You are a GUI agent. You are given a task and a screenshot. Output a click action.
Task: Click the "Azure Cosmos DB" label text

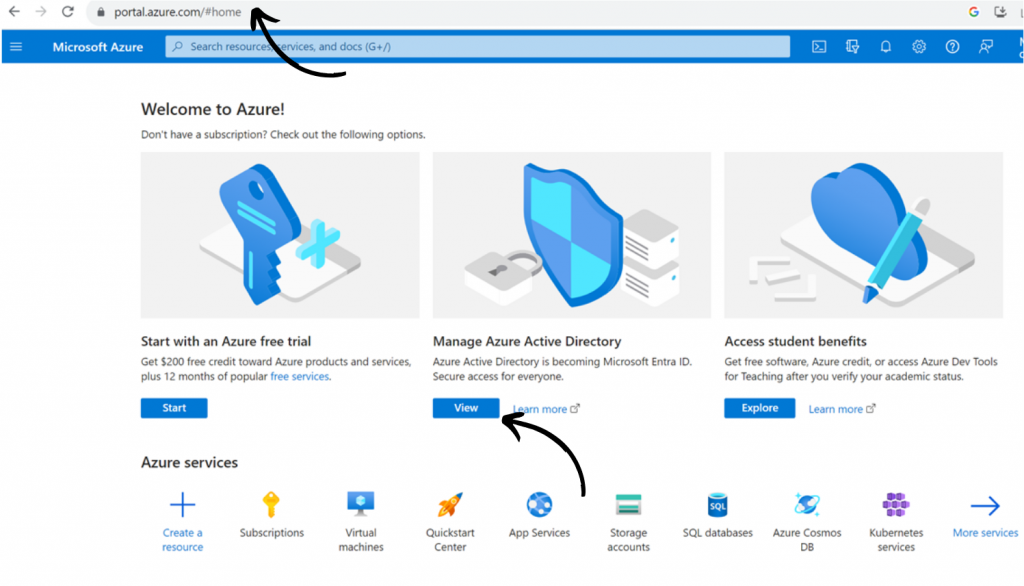[807, 540]
